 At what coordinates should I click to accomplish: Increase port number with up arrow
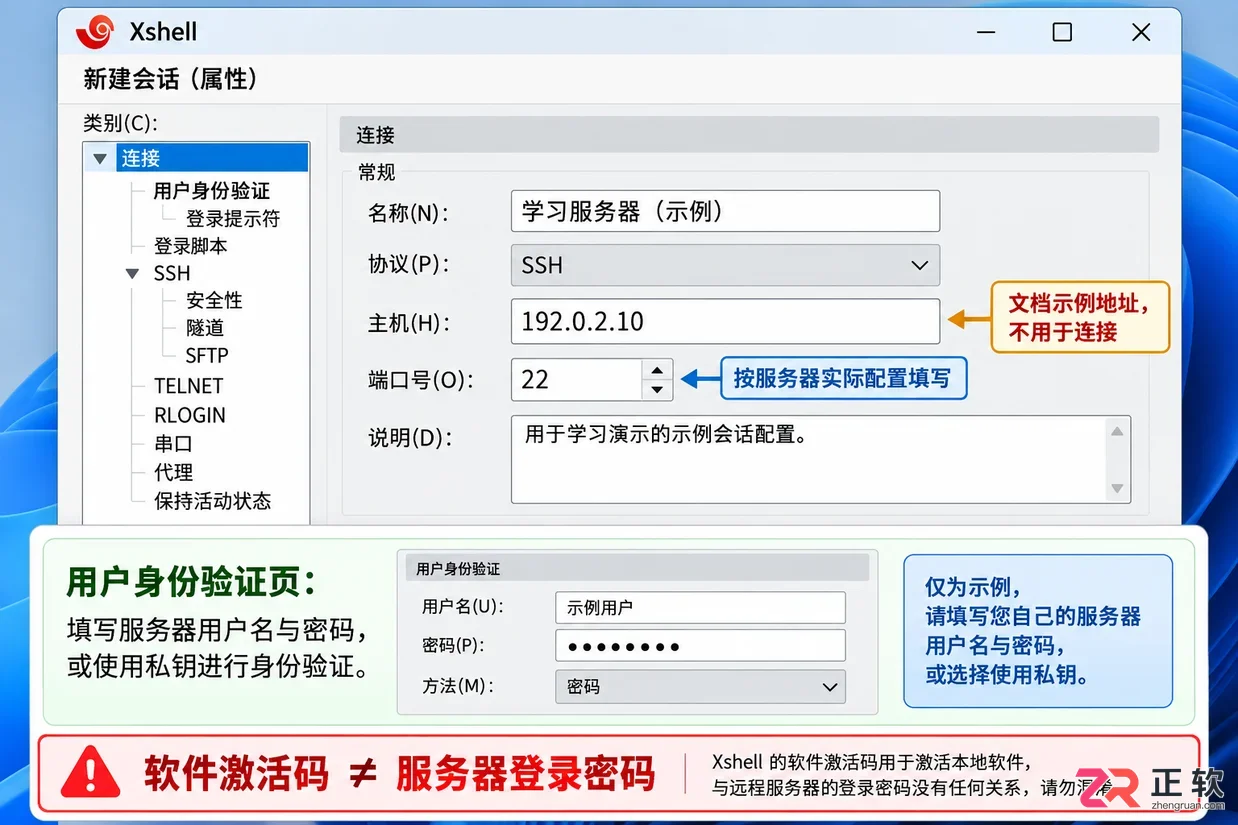(x=657, y=370)
